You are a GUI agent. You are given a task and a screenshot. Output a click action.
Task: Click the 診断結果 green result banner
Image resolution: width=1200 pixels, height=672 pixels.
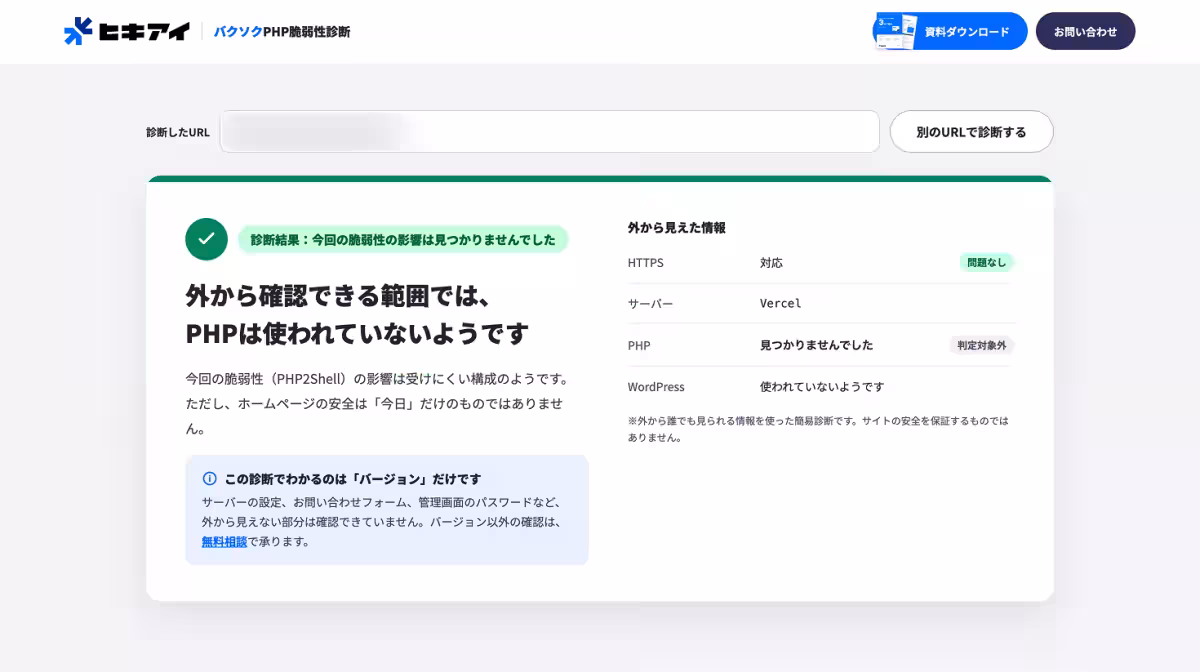[403, 240]
